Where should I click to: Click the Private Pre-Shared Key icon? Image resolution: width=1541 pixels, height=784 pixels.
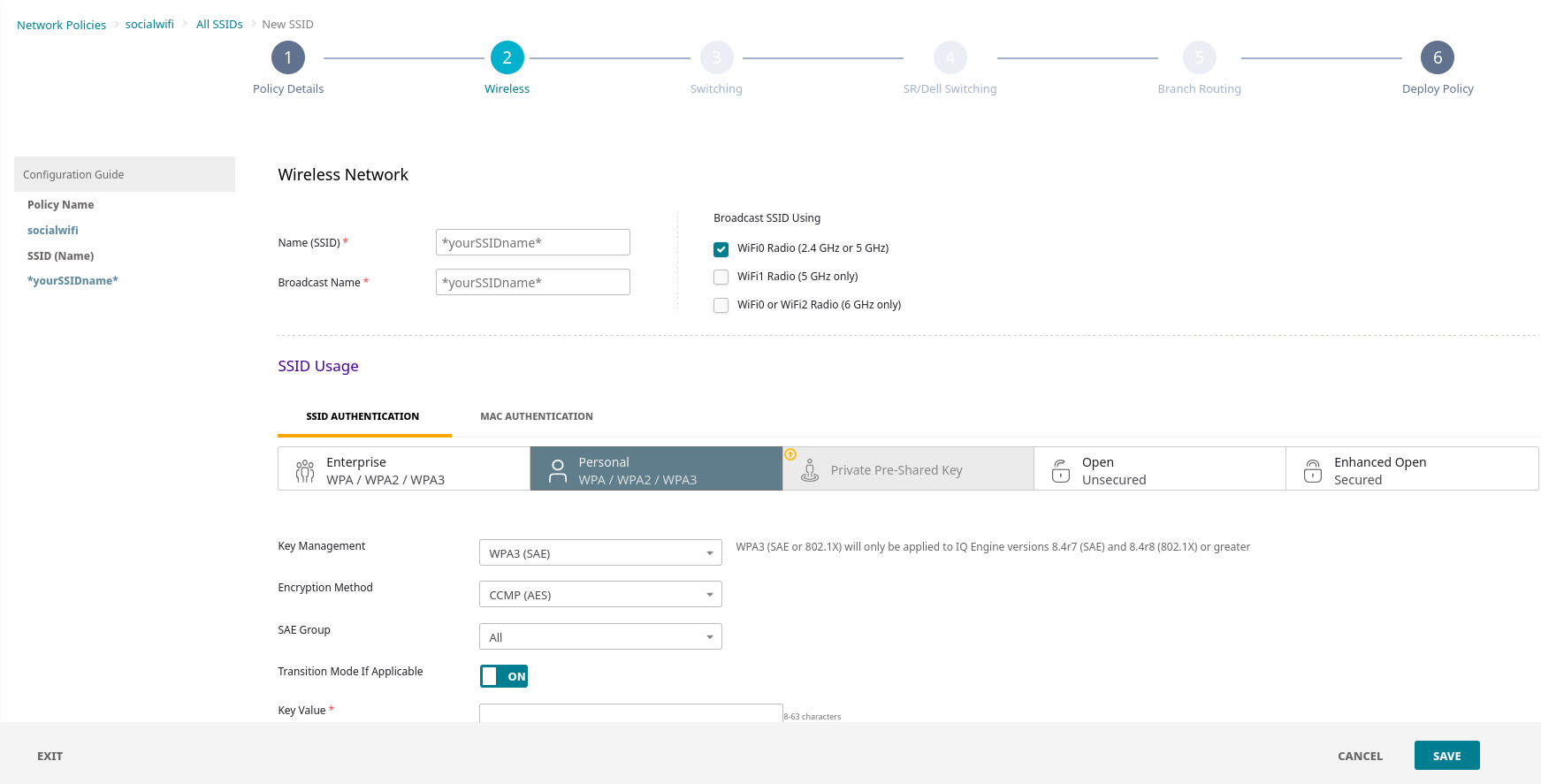(809, 471)
